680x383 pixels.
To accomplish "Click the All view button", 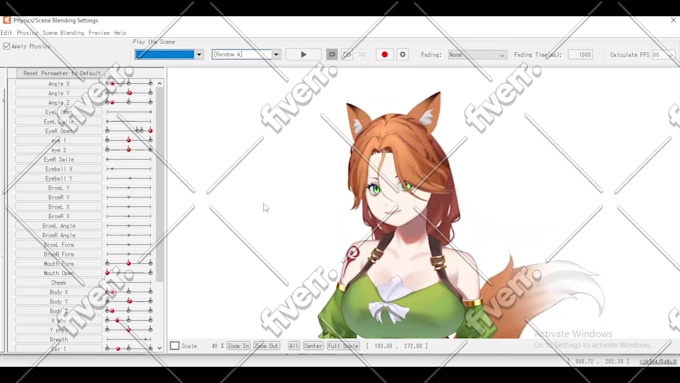I will [x=294, y=346].
